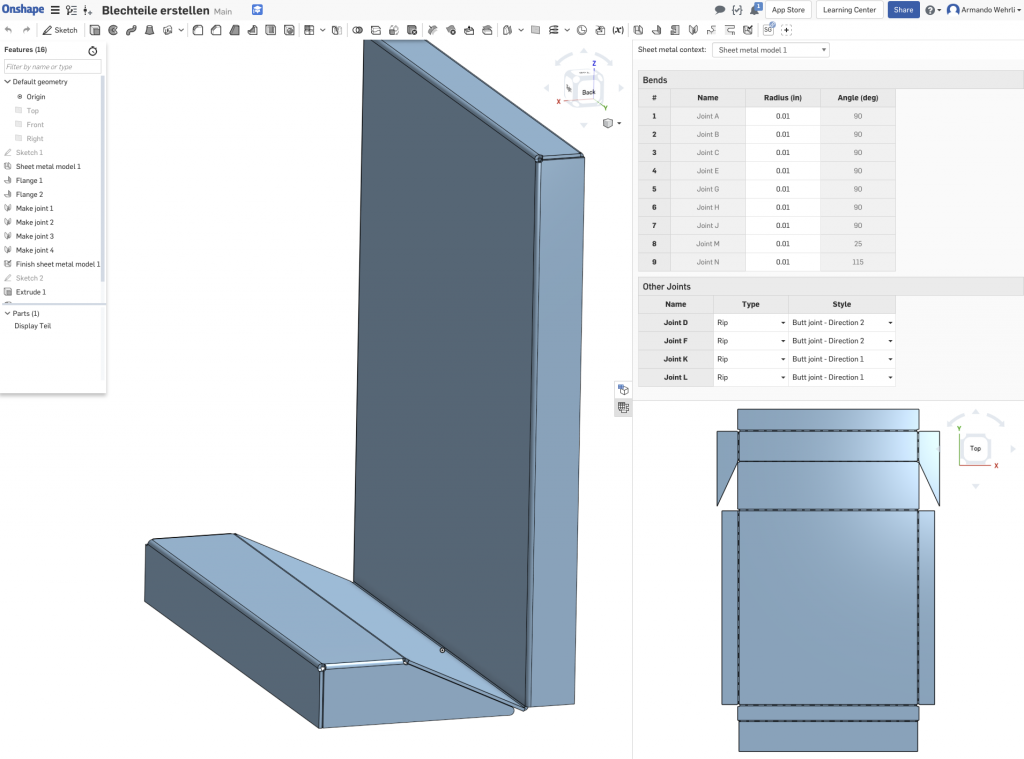This screenshot has height=759, width=1024.
Task: Click the Undo arrow in the toolbar
Action: click(x=8, y=30)
